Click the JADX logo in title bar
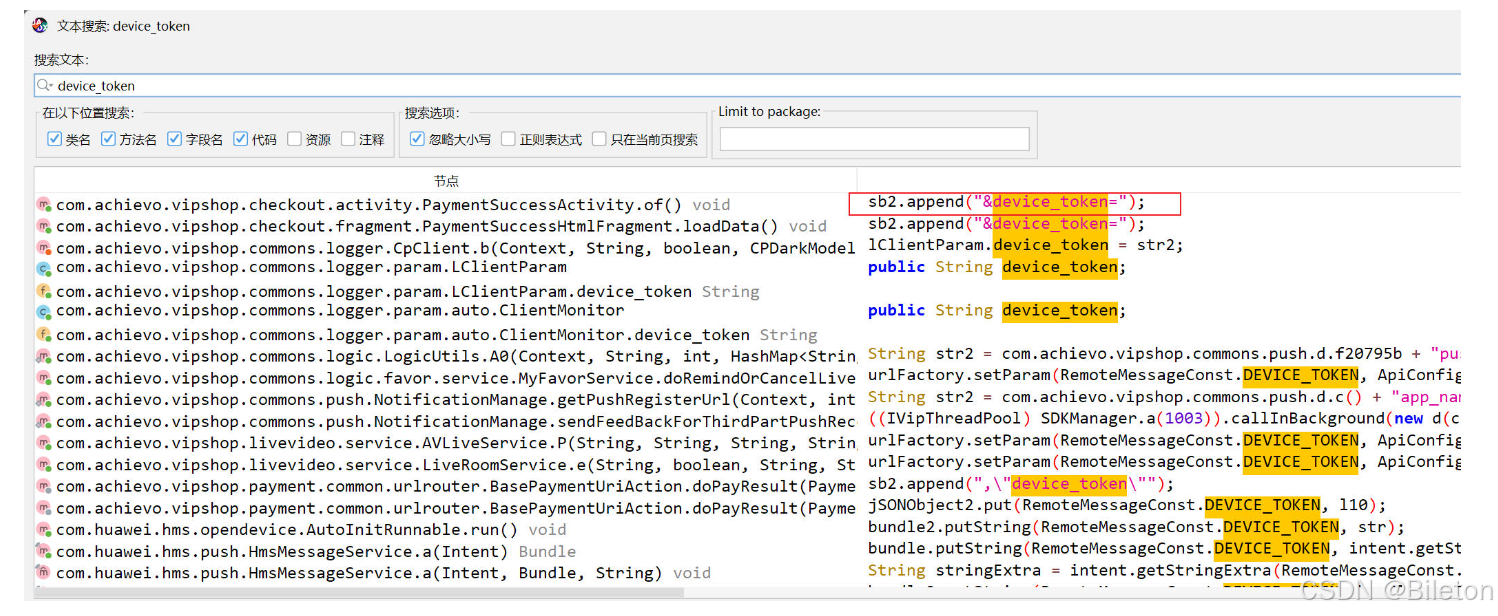The width and height of the screenshot is (1498, 616). tap(40, 26)
